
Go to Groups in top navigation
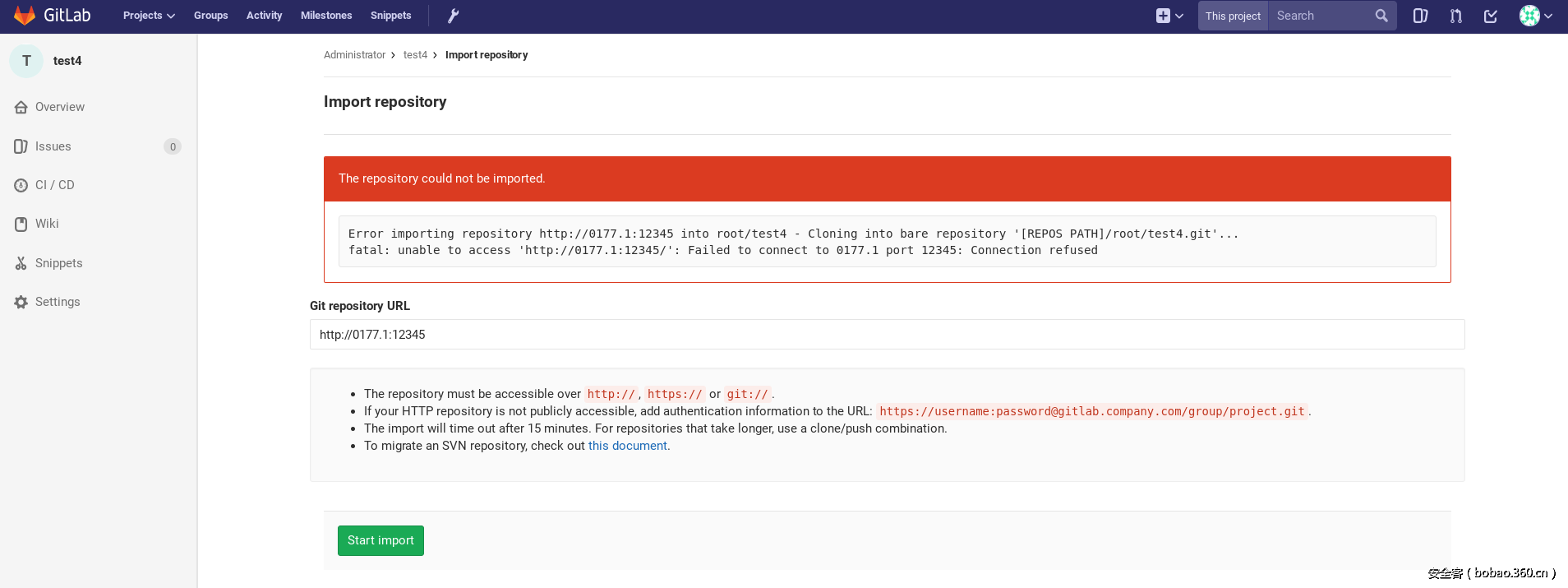click(210, 16)
